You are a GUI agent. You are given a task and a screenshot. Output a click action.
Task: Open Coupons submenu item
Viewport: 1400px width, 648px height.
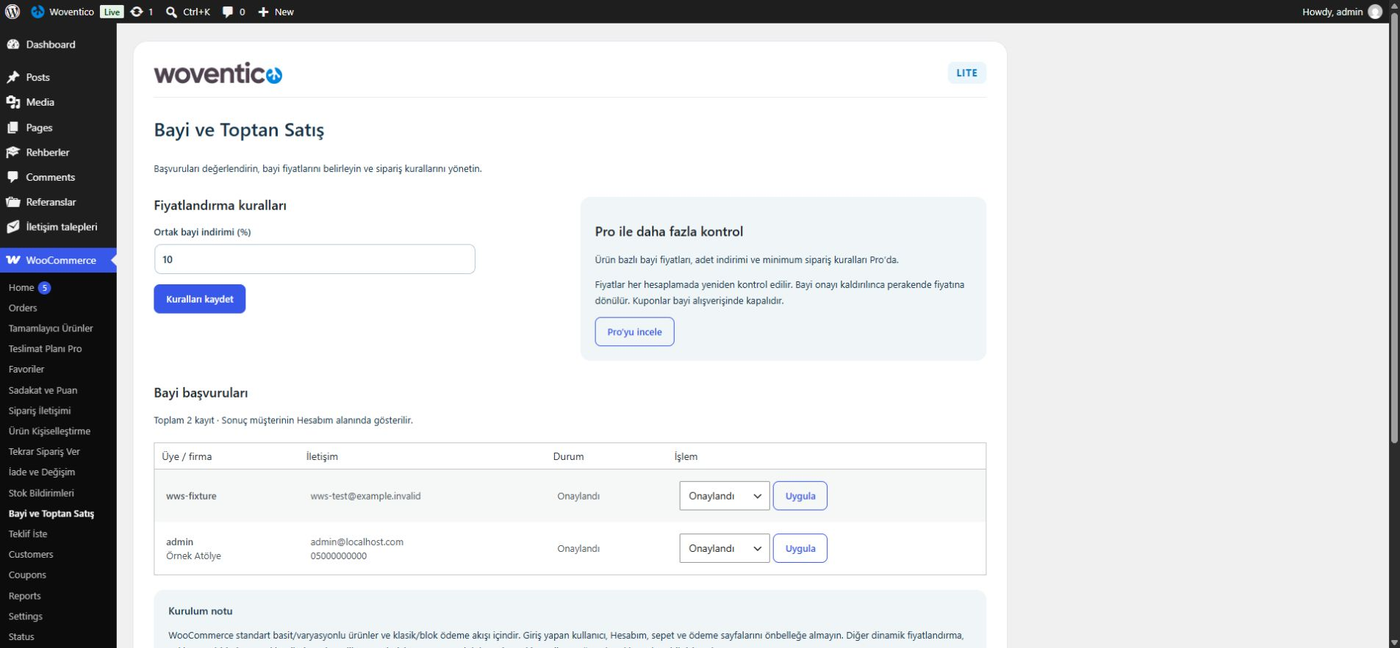point(27,575)
